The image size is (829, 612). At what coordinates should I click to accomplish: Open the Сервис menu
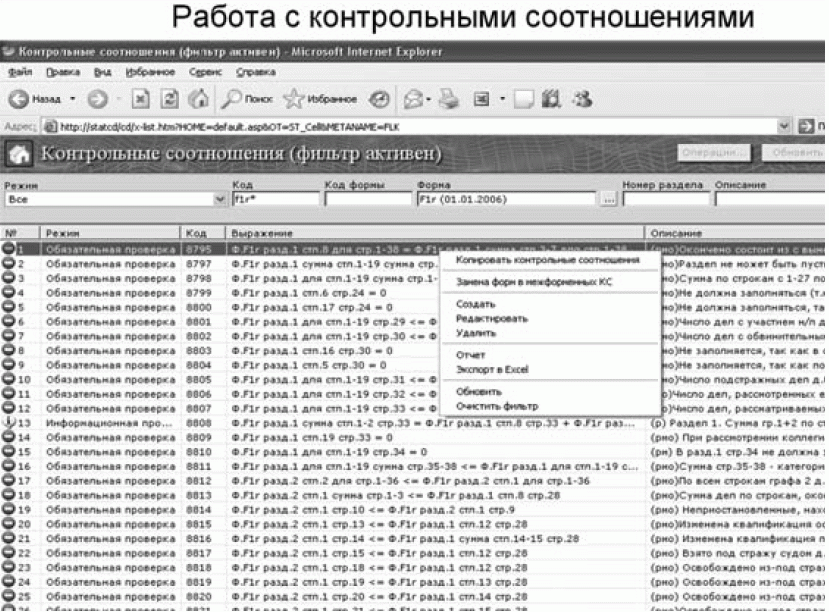205,72
